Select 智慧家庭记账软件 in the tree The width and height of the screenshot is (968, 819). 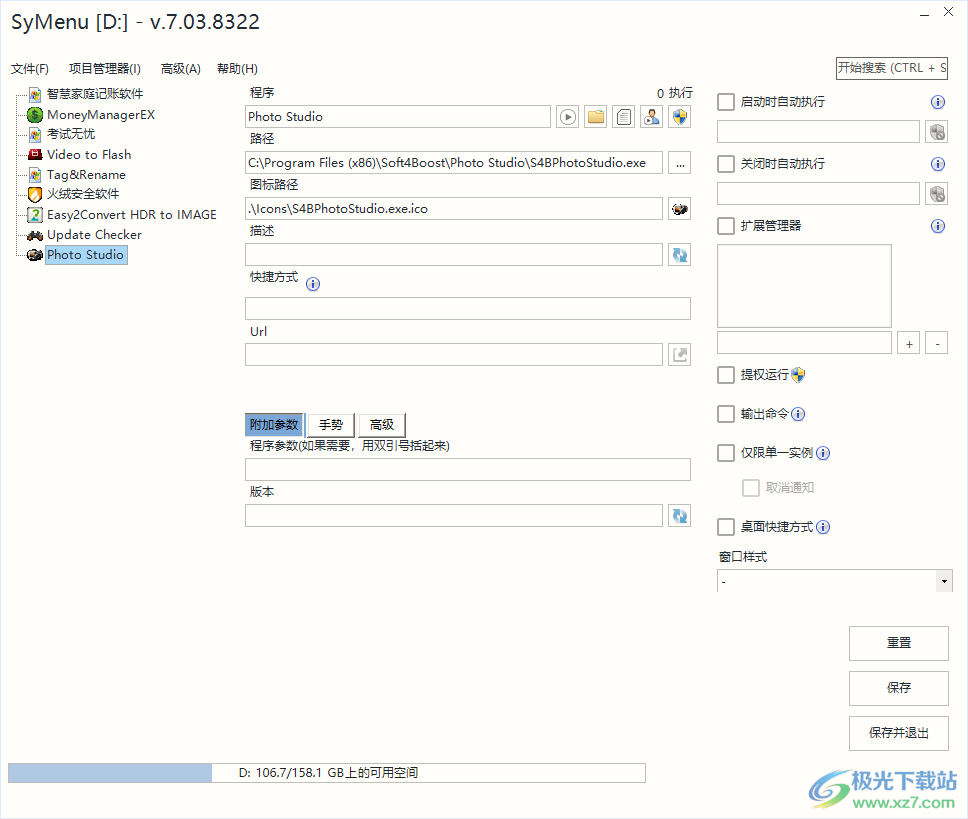95,94
